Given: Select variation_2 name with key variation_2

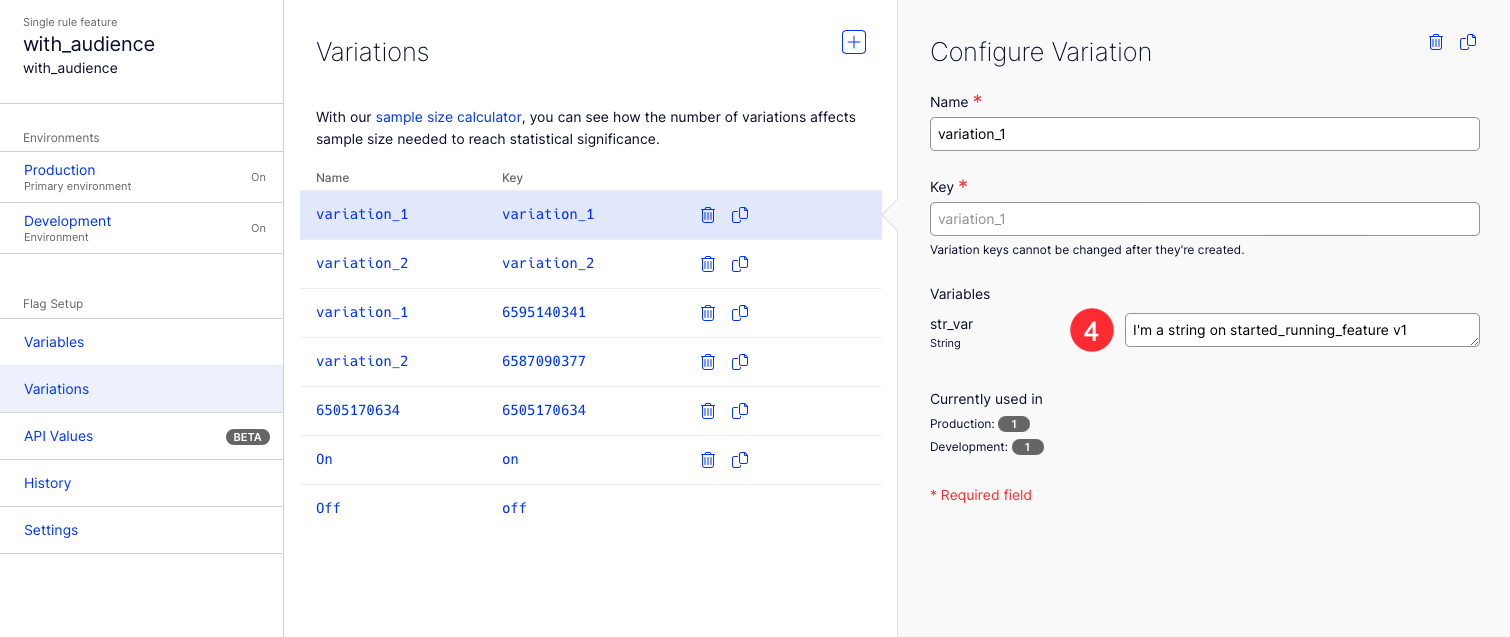Looking at the screenshot, I should pos(362,263).
